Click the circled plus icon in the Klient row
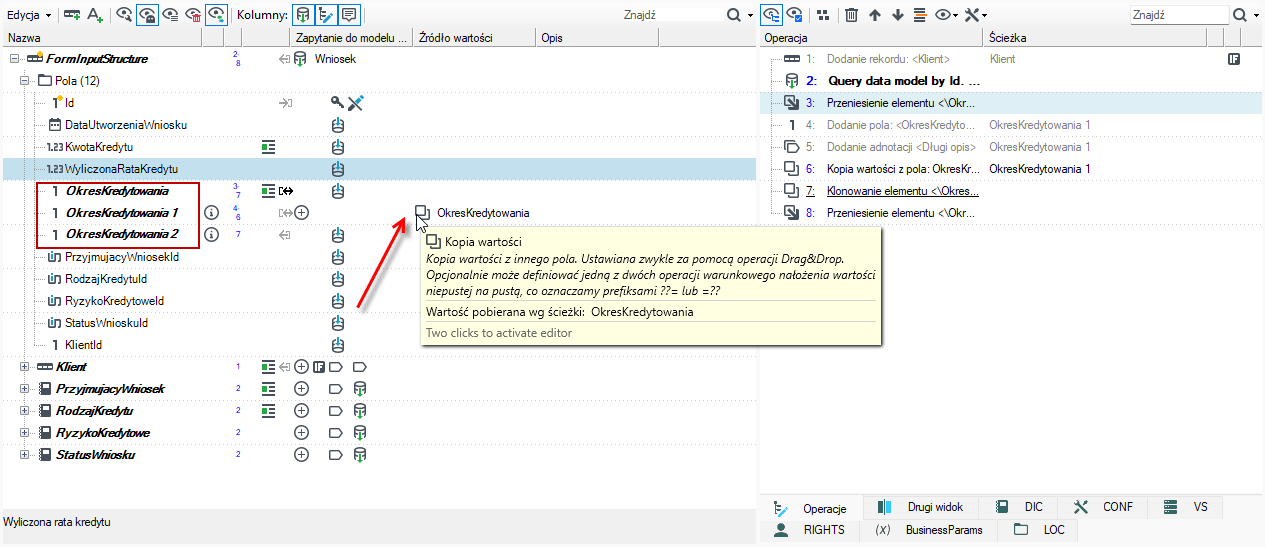The width and height of the screenshot is (1265, 547). (x=301, y=367)
